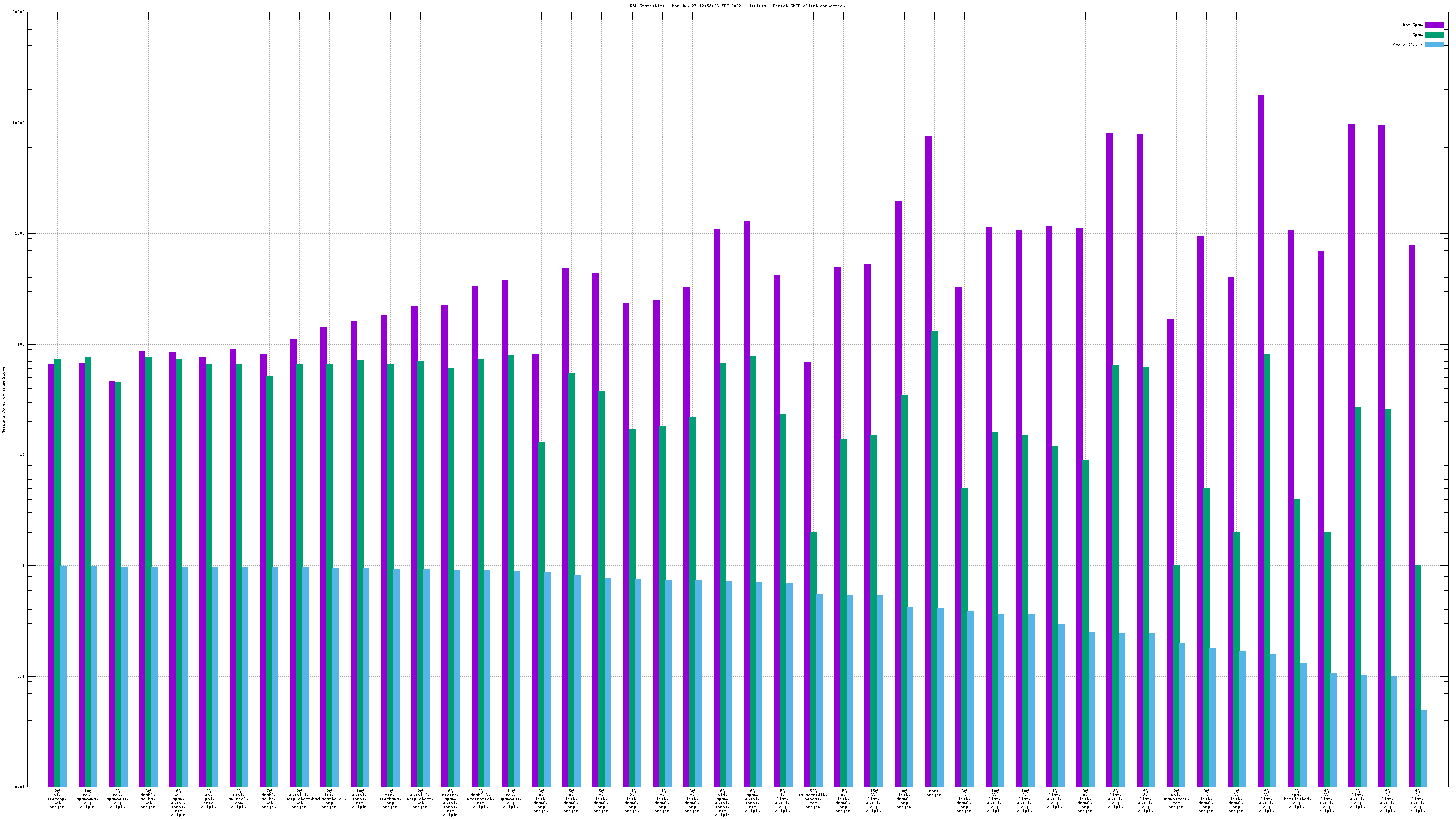Click the 100000 y-axis tick label

[17, 12]
